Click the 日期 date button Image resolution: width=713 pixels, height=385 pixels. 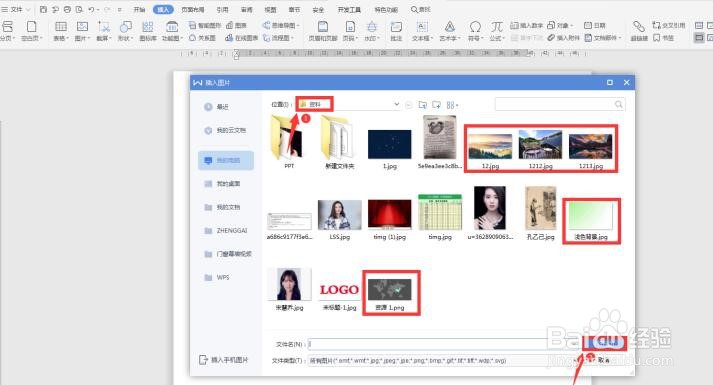click(595, 25)
